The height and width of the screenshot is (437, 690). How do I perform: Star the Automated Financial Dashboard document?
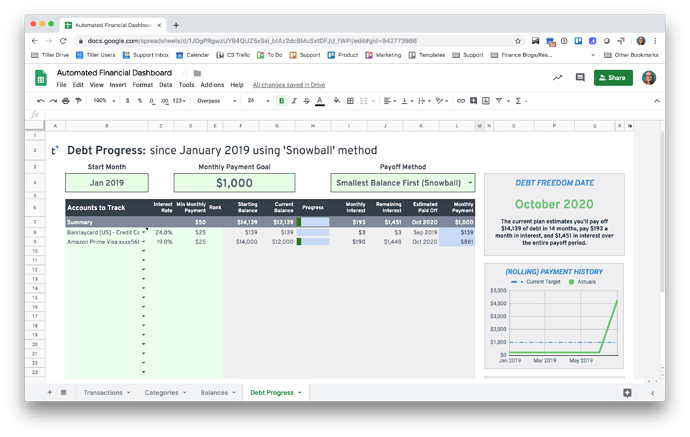click(185, 73)
